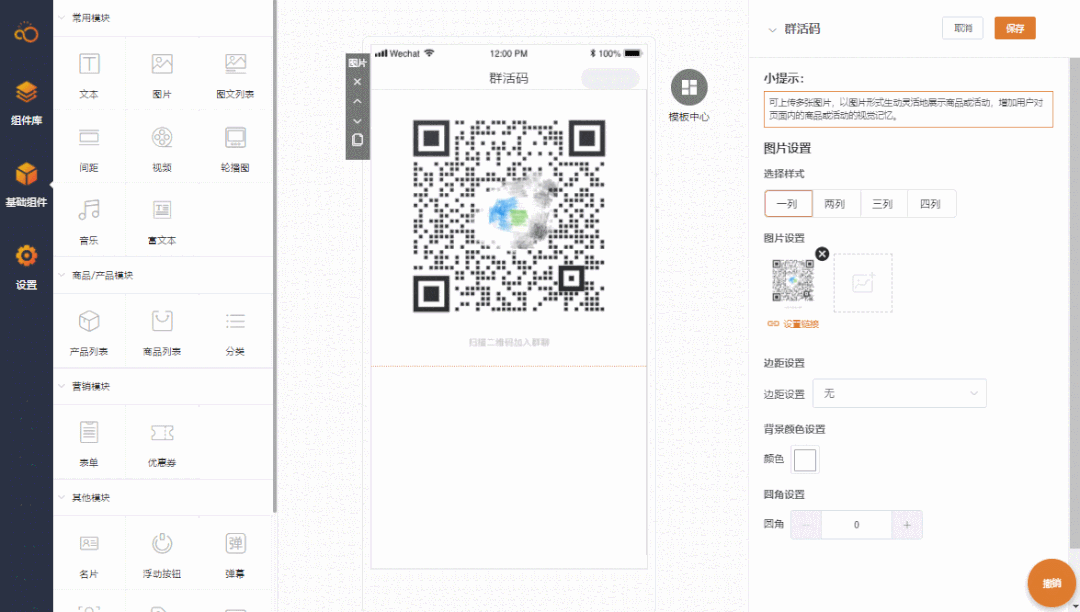Select the 图片 image component
The width and height of the screenshot is (1080, 612).
[162, 74]
